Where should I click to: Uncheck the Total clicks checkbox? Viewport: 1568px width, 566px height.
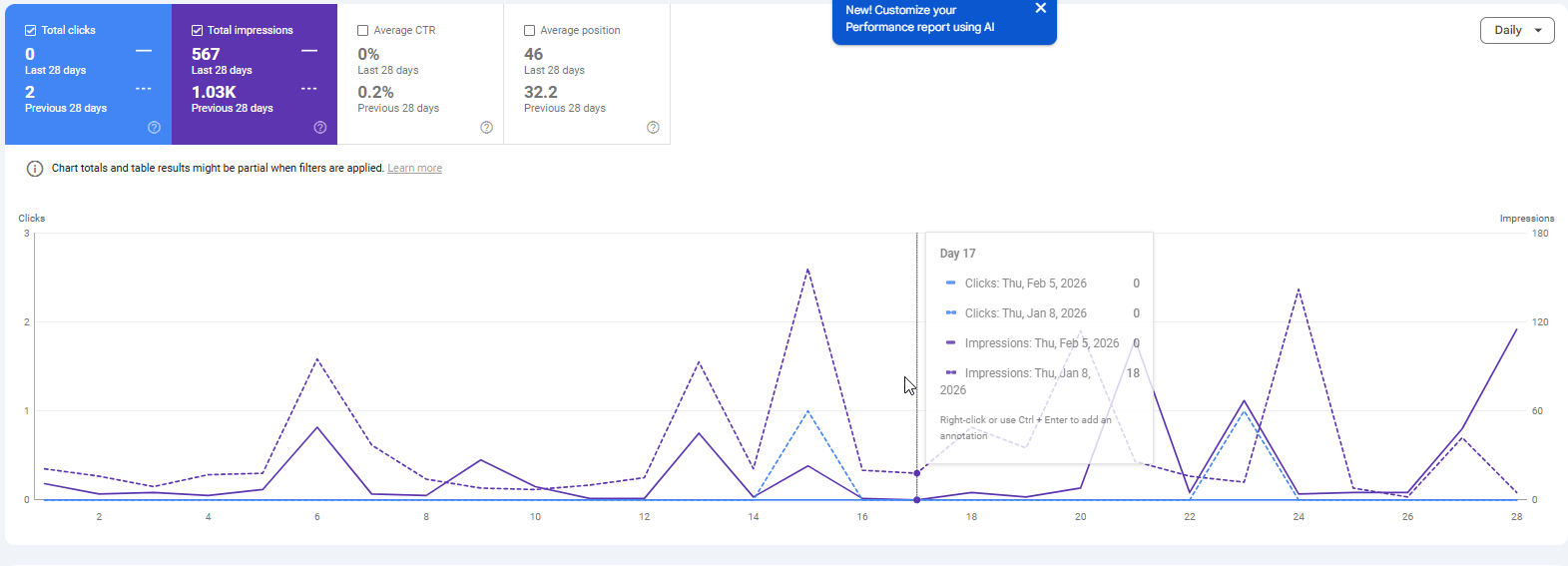tap(31, 31)
